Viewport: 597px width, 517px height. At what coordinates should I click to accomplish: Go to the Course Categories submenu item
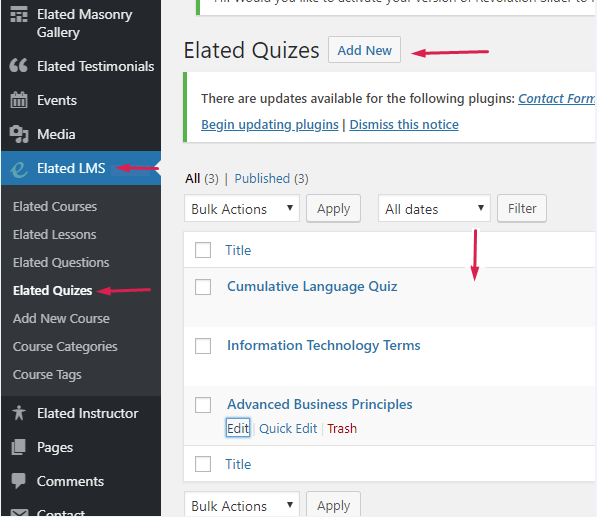(x=65, y=347)
